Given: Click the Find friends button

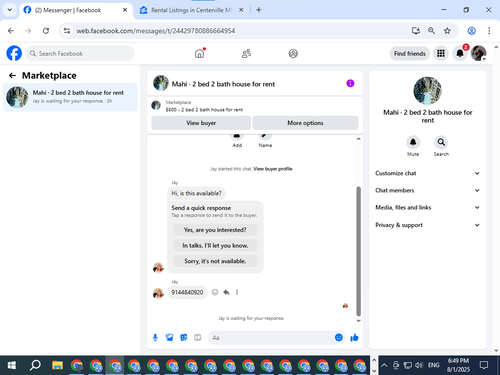Looking at the screenshot, I should coord(410,53).
